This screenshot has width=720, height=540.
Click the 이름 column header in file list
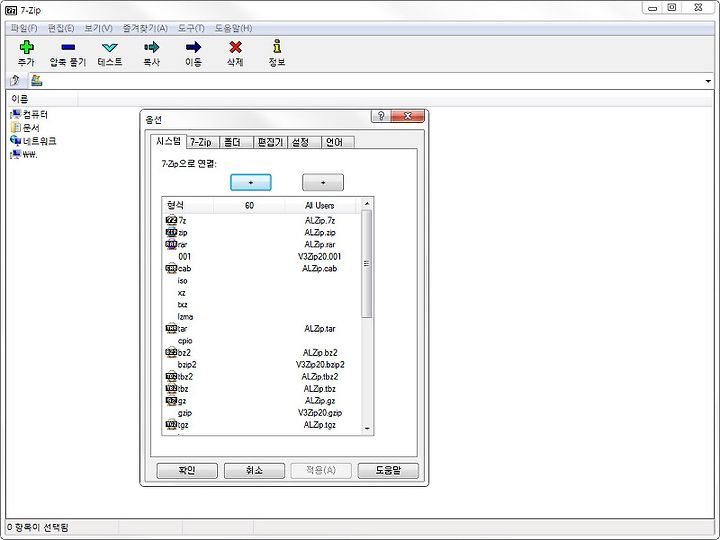42,99
